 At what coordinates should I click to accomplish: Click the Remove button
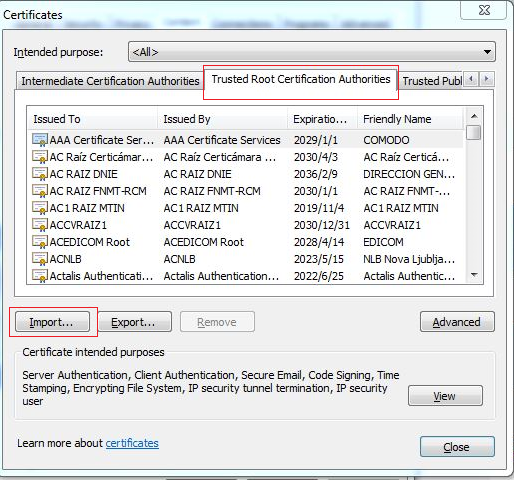[217, 322]
